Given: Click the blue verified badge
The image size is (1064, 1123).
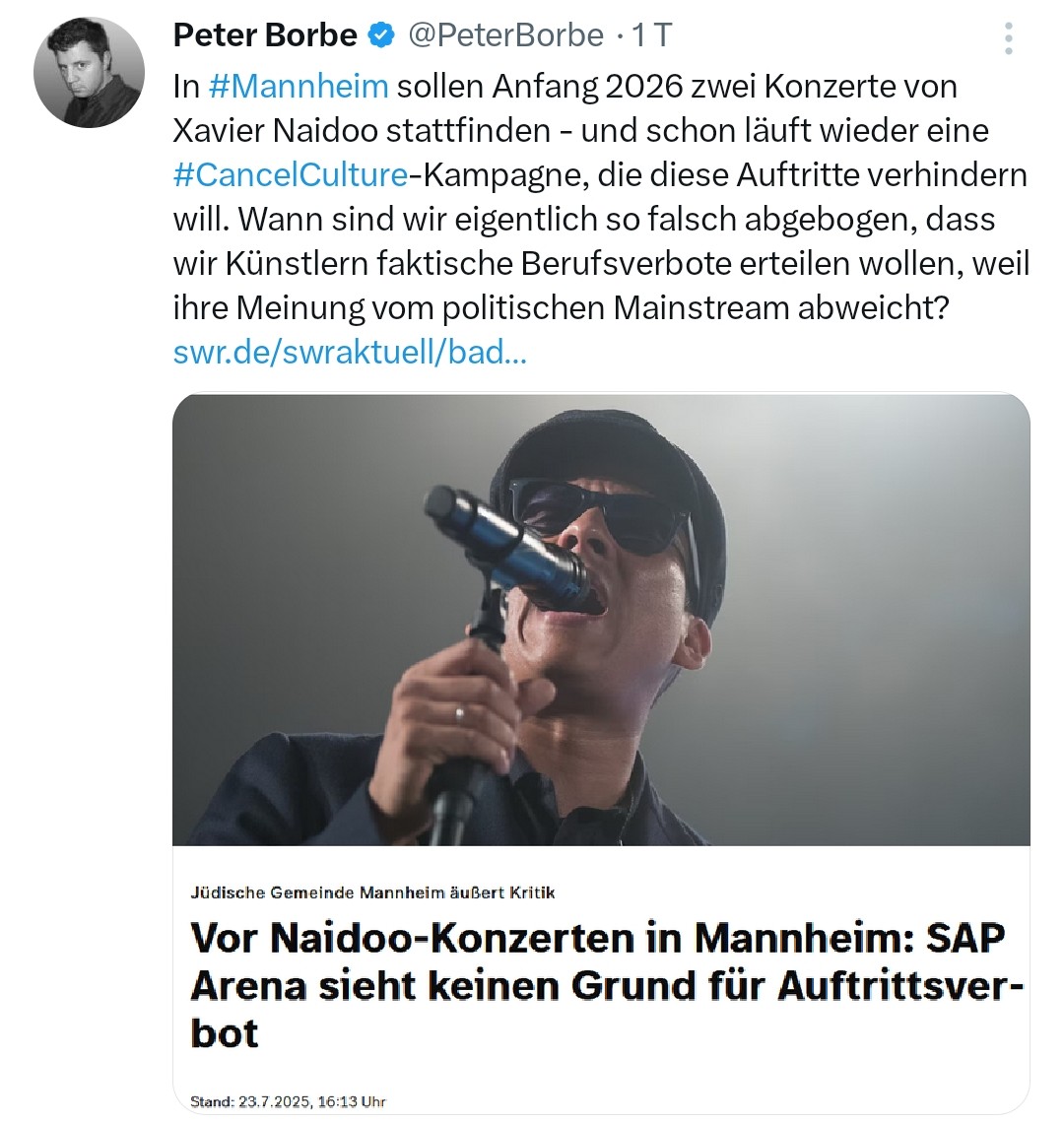Looking at the screenshot, I should [x=380, y=36].
